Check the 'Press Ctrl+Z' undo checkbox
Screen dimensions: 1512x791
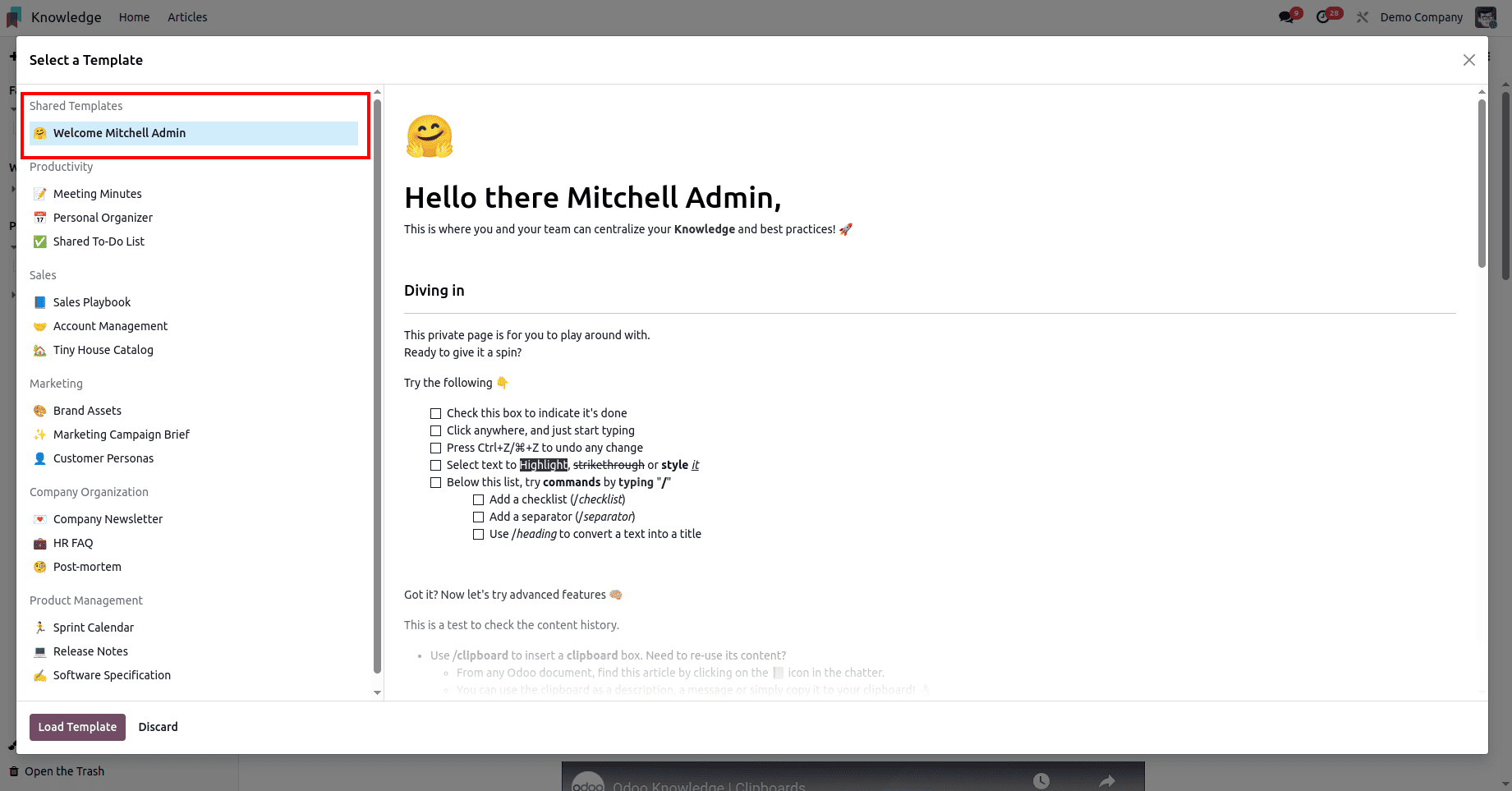pyautogui.click(x=435, y=448)
